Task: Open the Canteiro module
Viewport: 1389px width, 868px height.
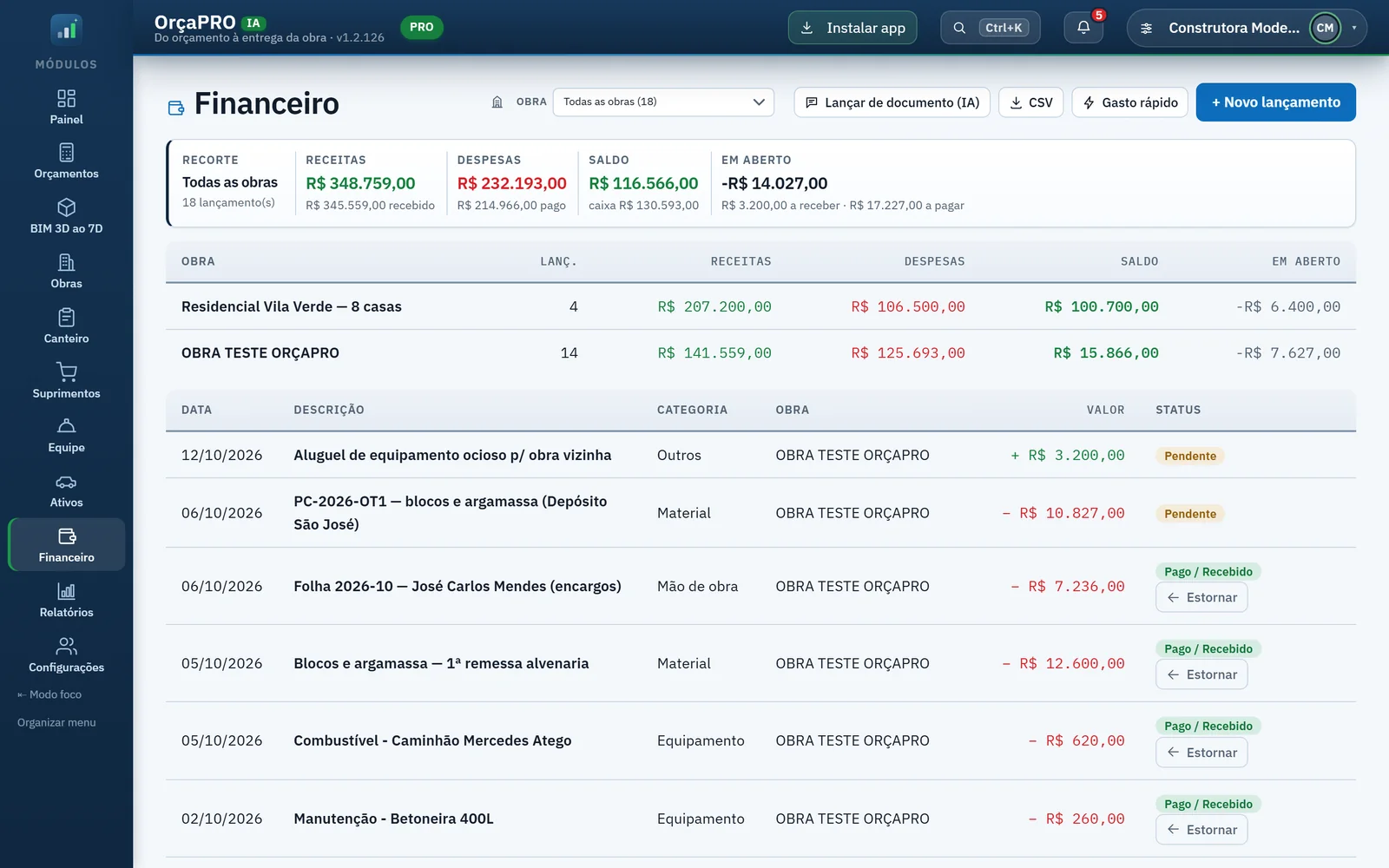Action: point(66,326)
